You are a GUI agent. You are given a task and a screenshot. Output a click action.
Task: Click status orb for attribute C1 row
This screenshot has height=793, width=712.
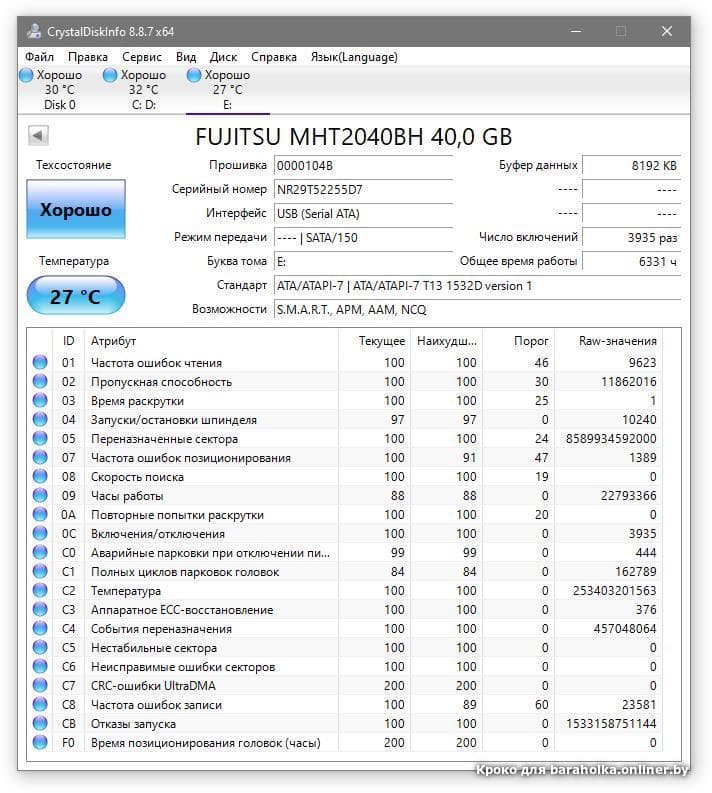[40, 571]
